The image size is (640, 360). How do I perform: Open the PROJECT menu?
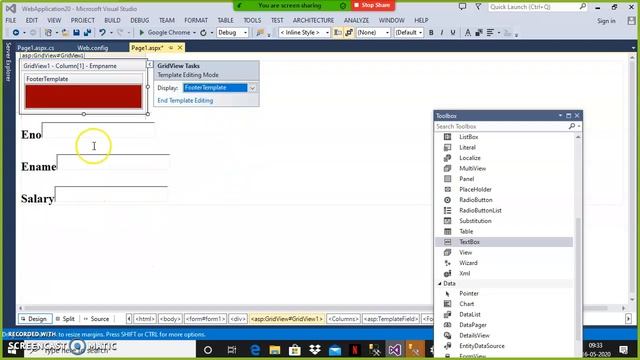click(82, 20)
